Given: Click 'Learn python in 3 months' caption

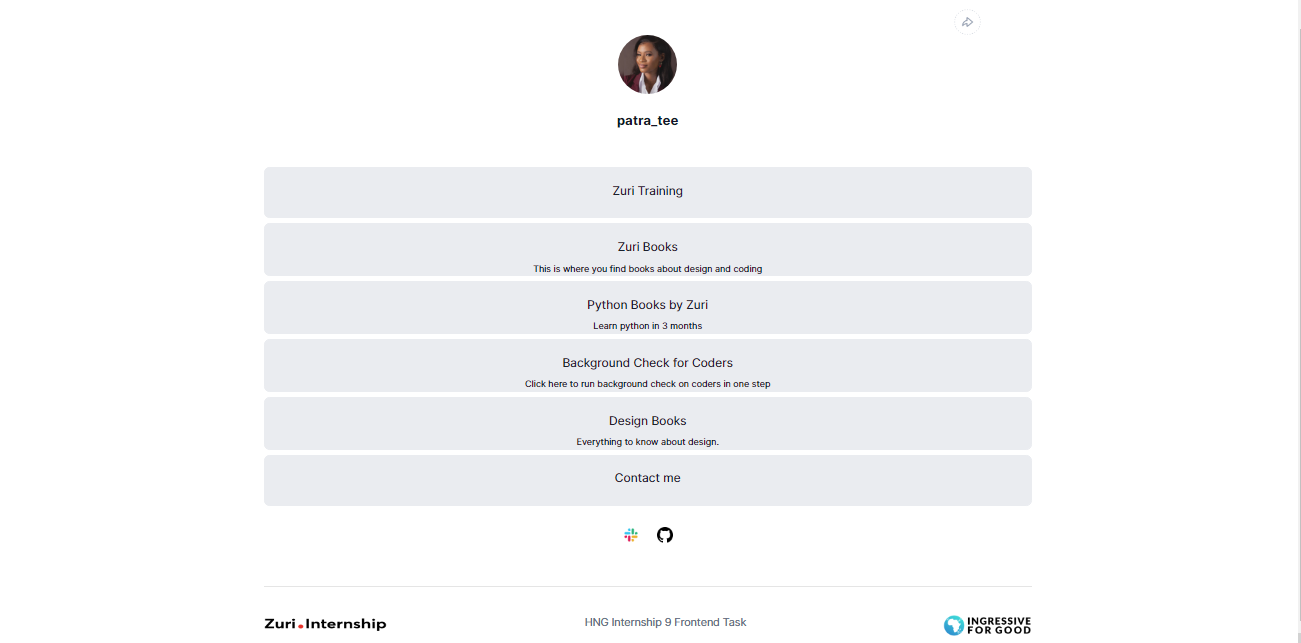Looking at the screenshot, I should (x=647, y=326).
